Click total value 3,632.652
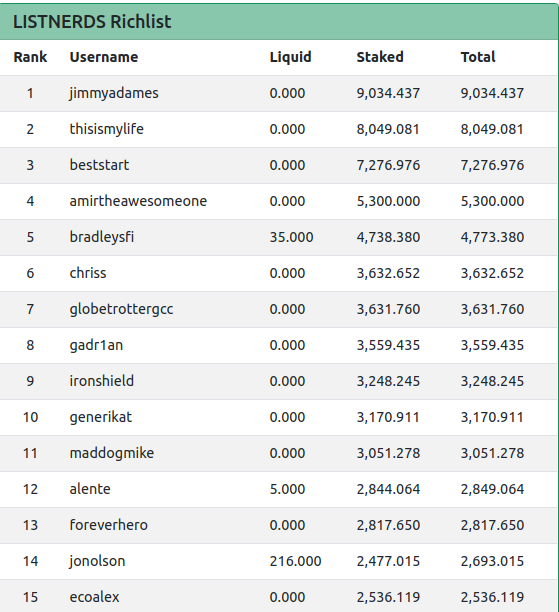 (492, 273)
